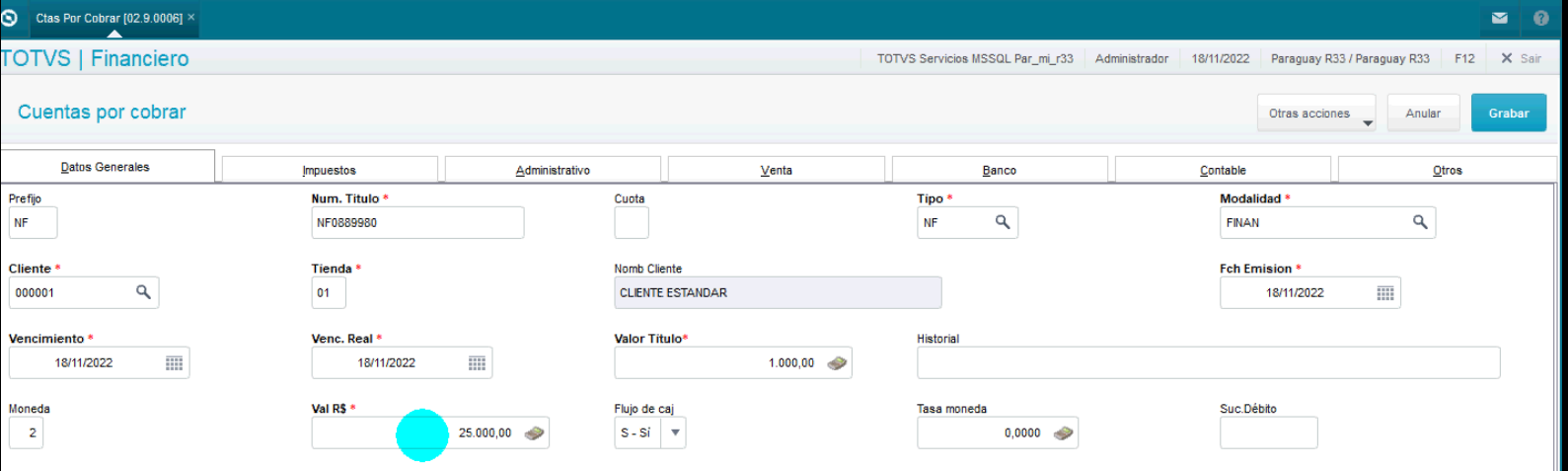Open the Modalidad field search magnifier
The image size is (1568, 471).
tap(1420, 222)
